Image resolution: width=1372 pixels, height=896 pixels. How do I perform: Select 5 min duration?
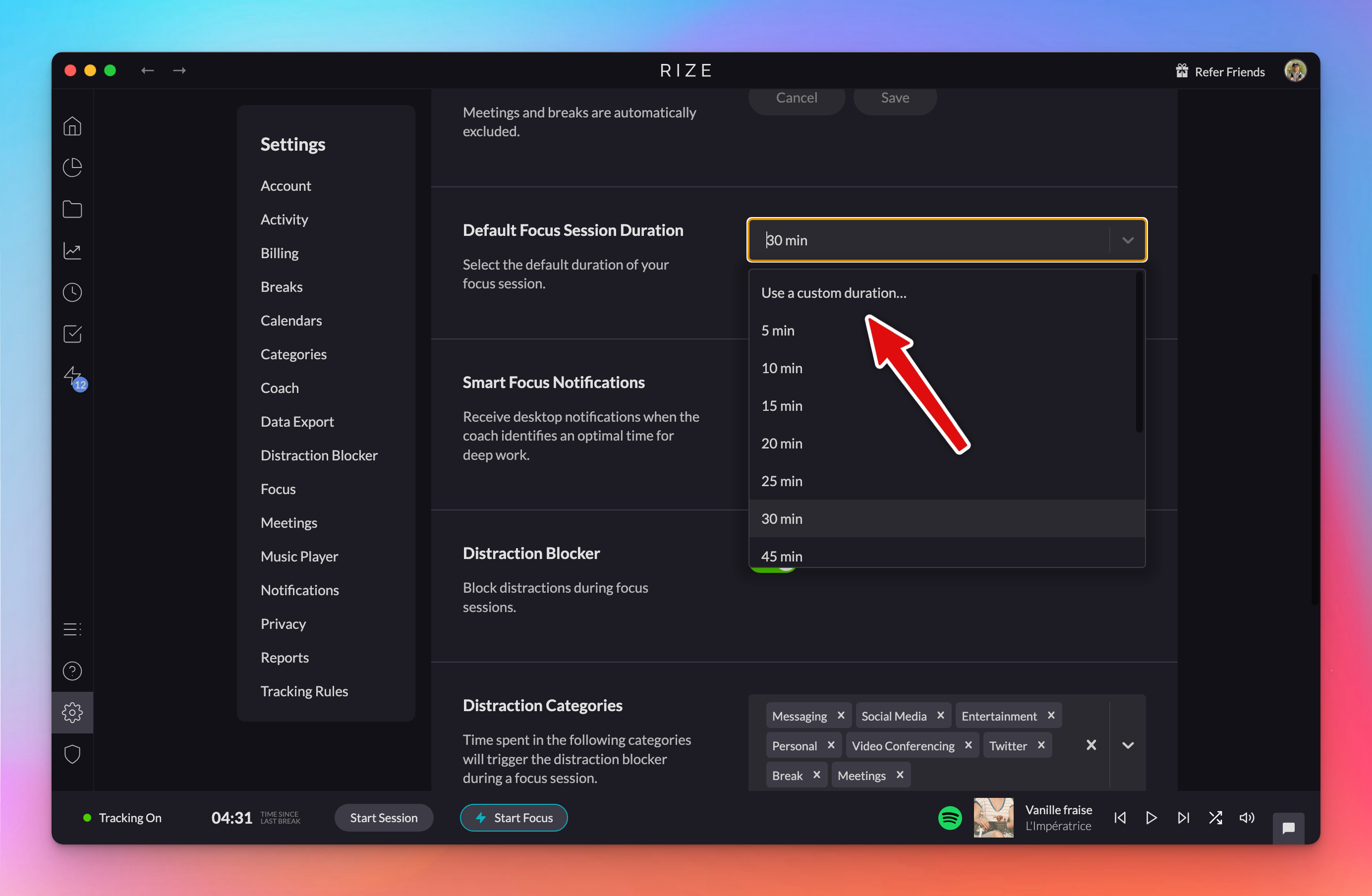tap(946, 330)
